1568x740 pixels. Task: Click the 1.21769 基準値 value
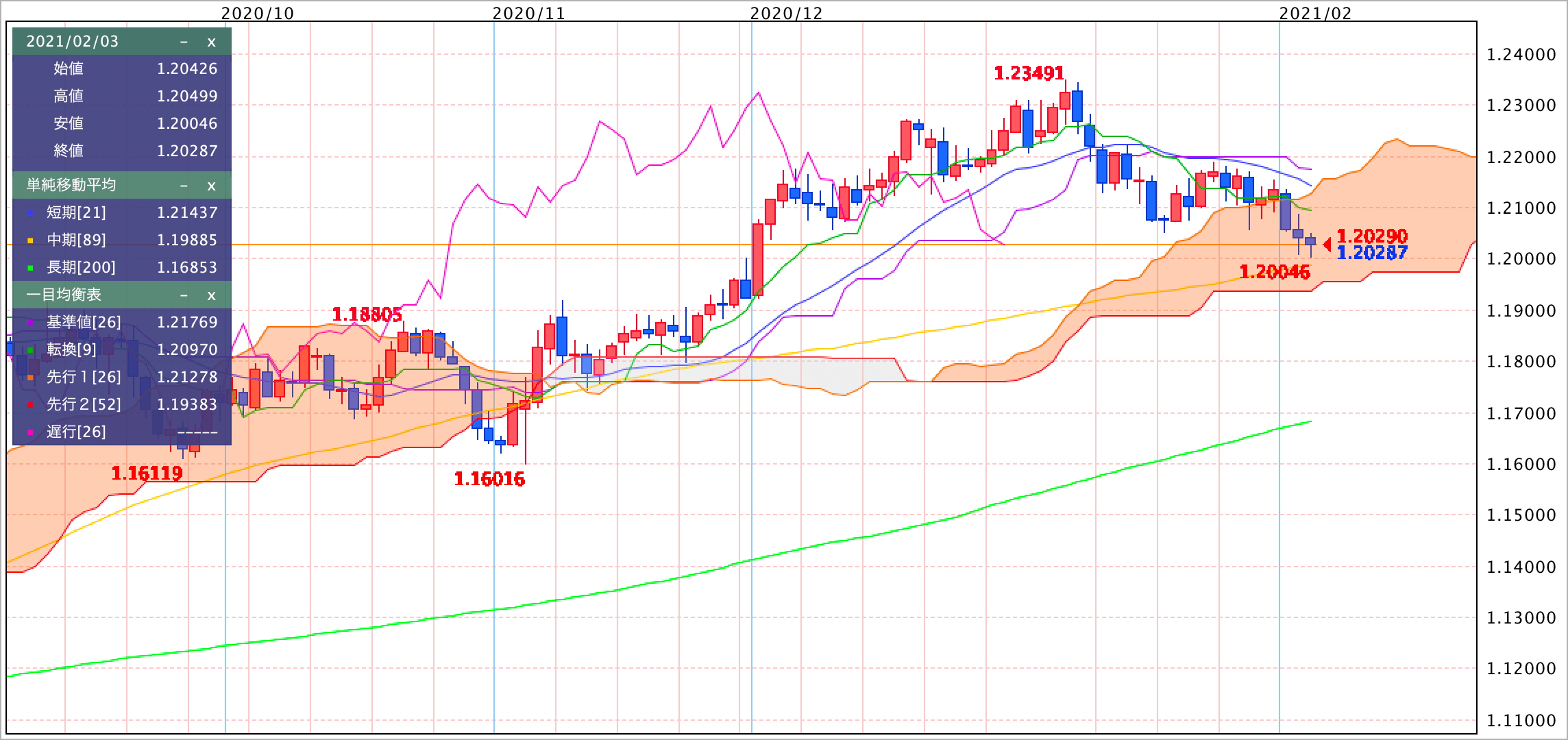[x=187, y=322]
